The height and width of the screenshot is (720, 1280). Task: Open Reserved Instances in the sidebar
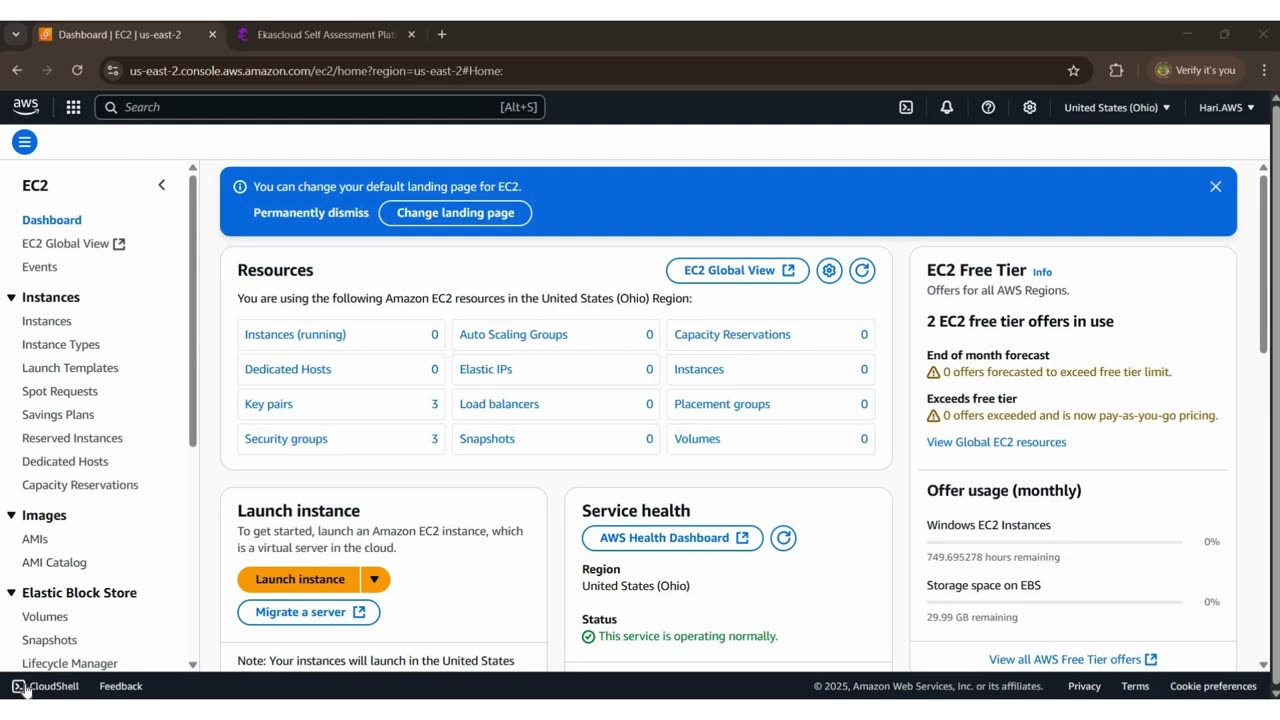[72, 438]
